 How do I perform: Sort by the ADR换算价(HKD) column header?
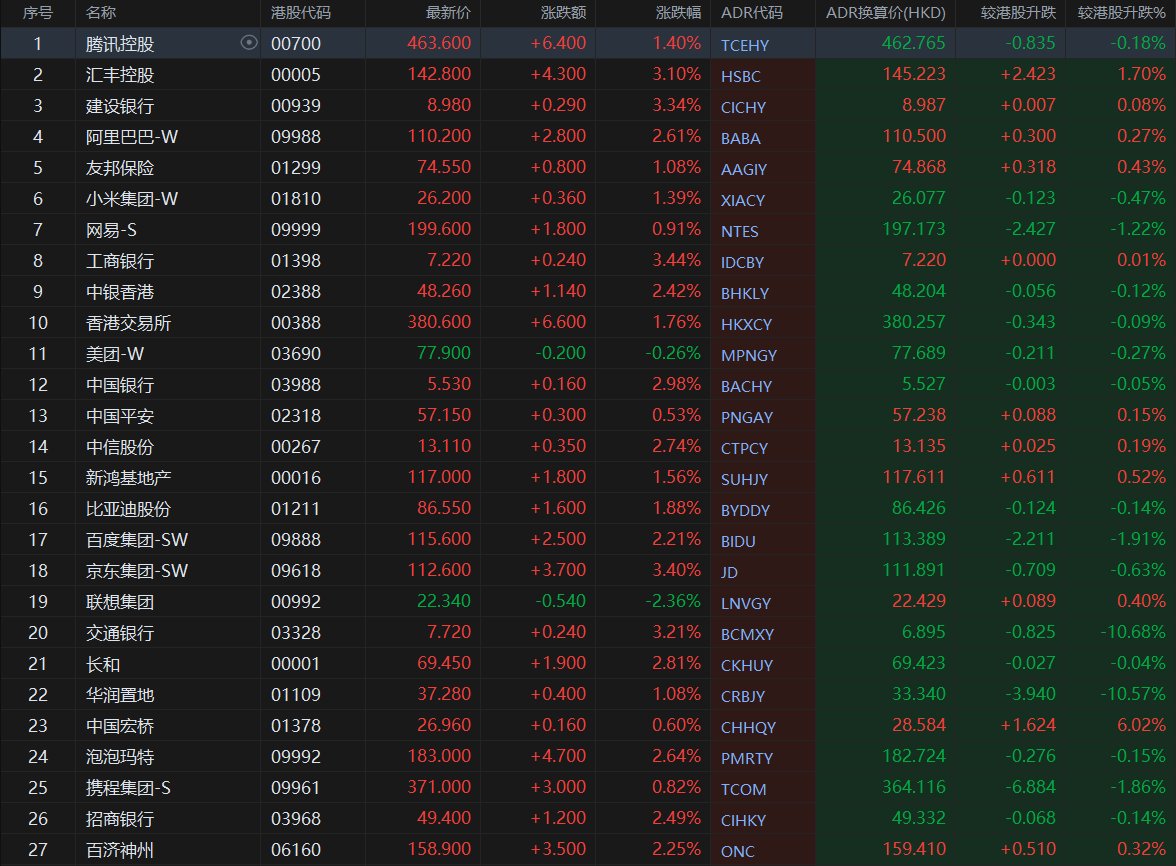point(886,13)
